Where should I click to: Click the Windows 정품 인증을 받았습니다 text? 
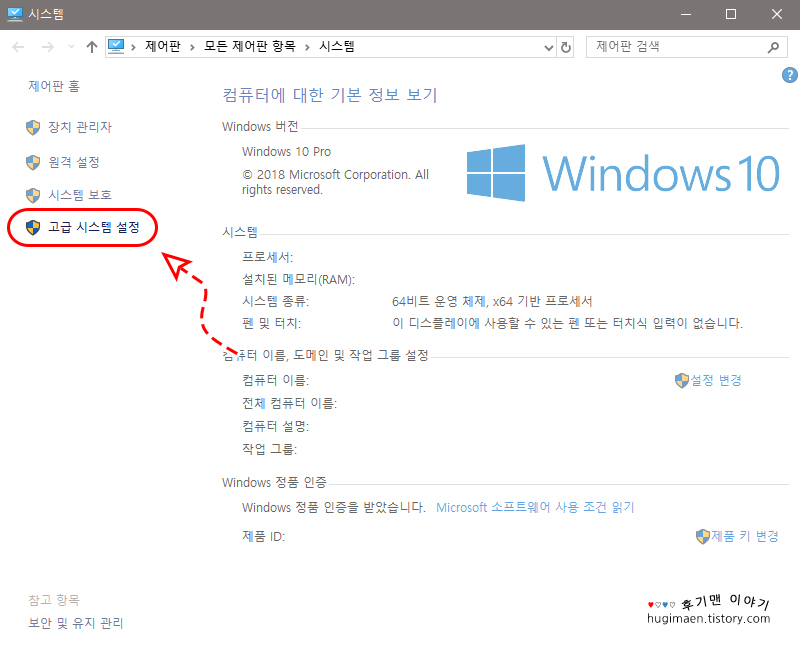(x=334, y=508)
